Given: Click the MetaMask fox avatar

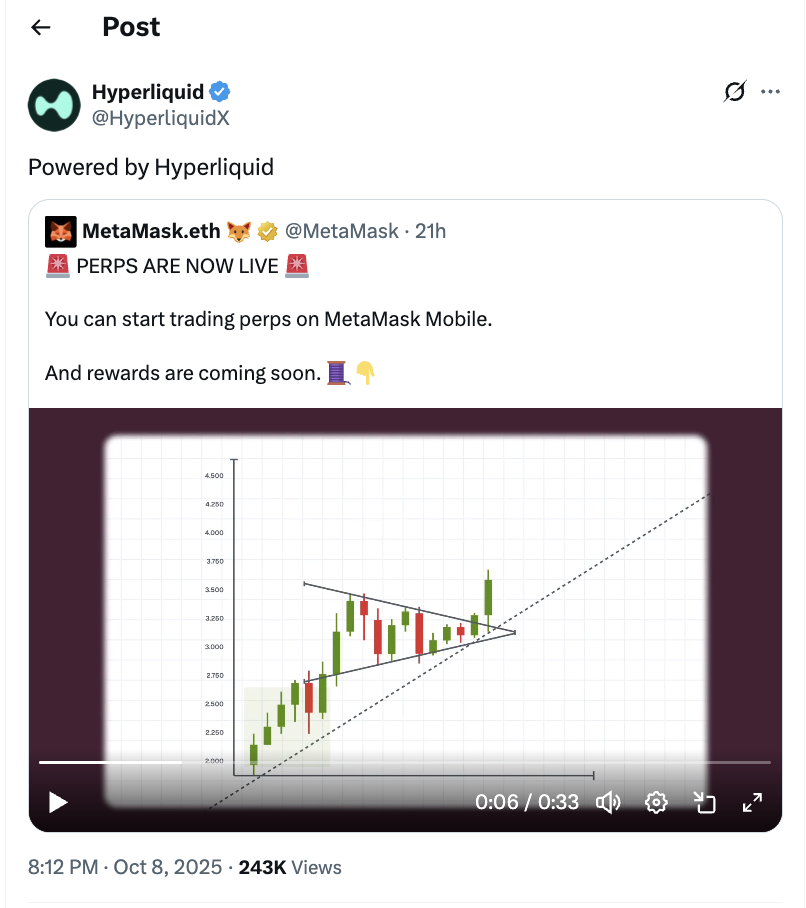Looking at the screenshot, I should 61,232.
